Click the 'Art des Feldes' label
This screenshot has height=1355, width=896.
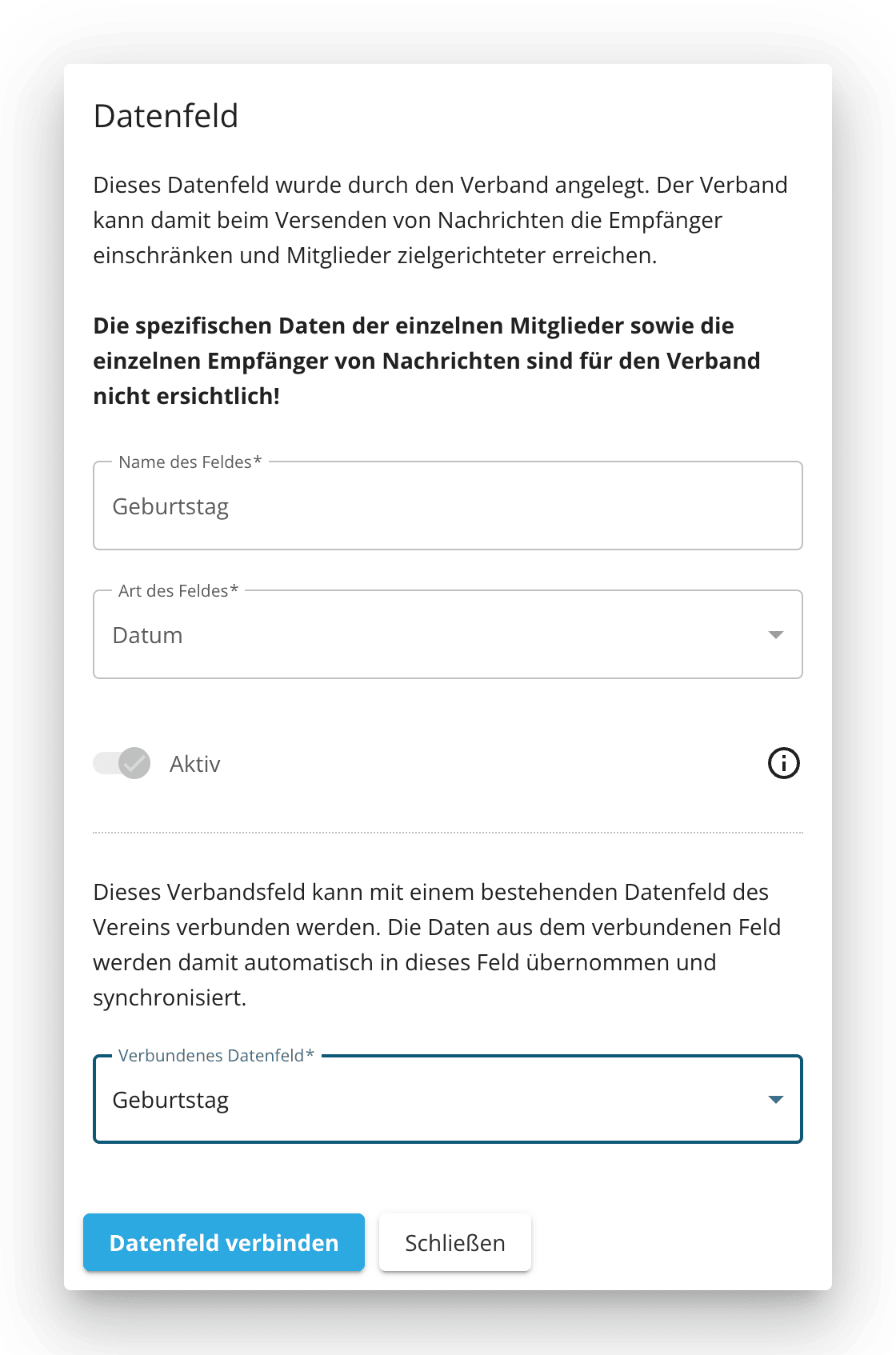tap(178, 591)
